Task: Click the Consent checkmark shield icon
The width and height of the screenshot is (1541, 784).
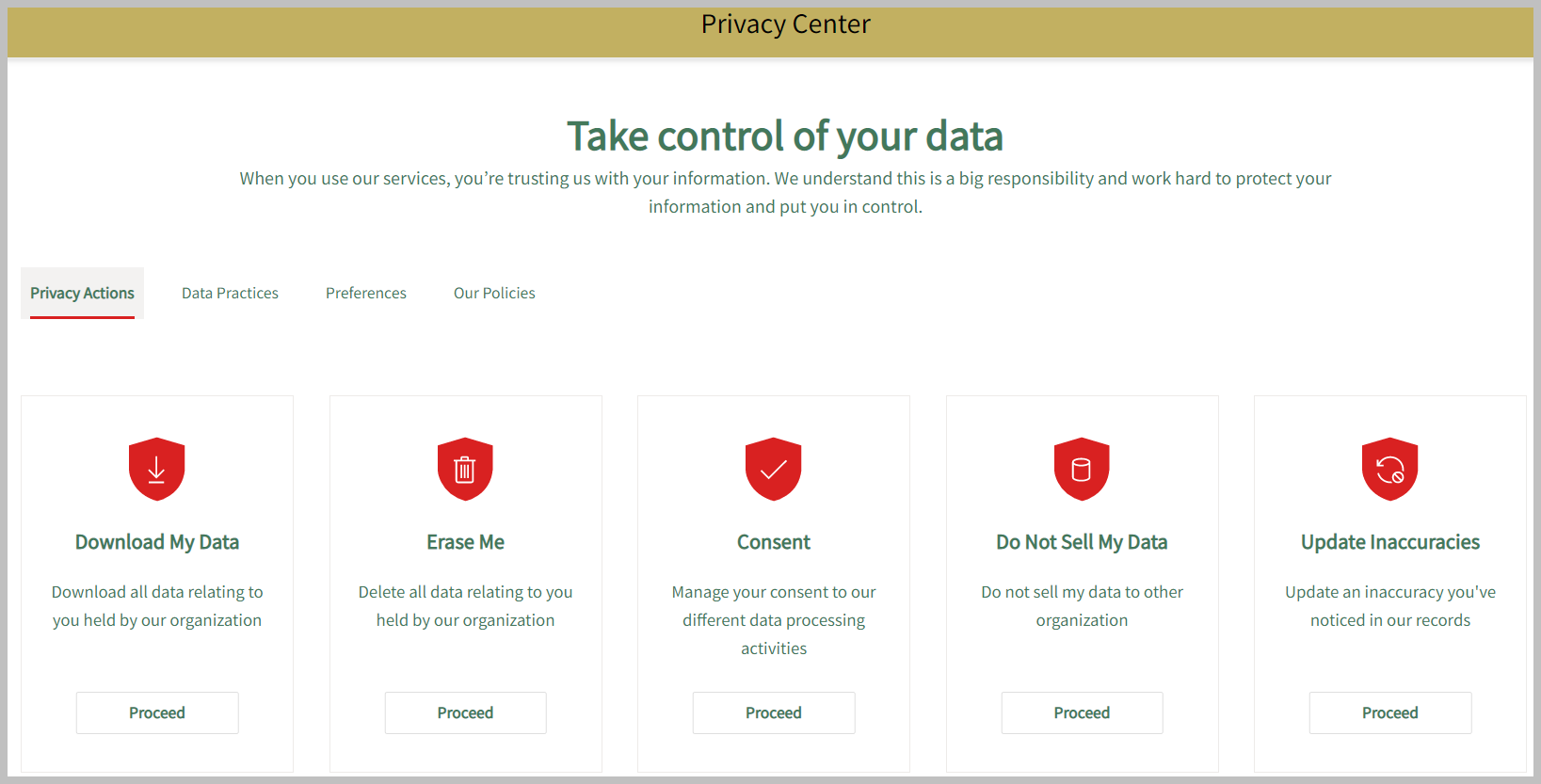Action: click(773, 469)
